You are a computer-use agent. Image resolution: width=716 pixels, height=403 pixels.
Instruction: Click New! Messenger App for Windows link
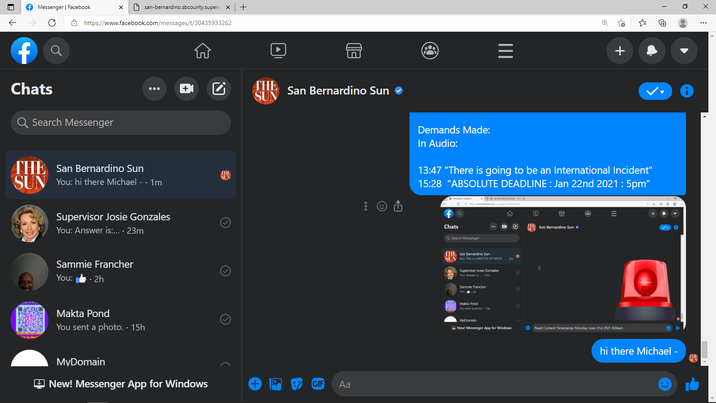tap(121, 384)
